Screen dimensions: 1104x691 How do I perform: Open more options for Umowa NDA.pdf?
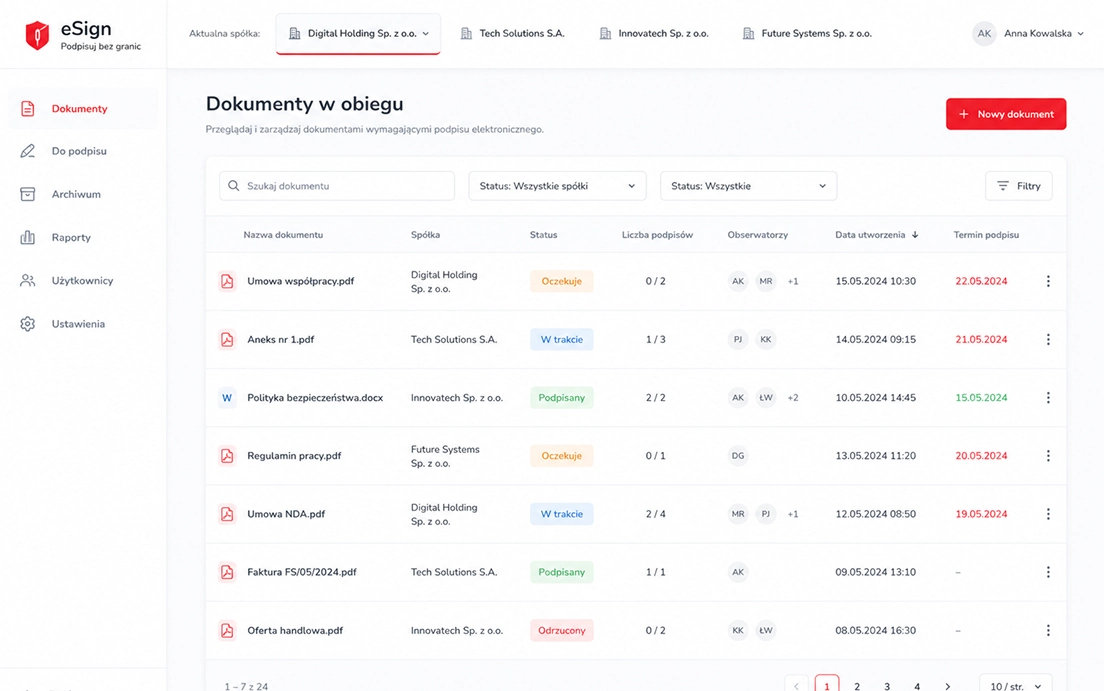click(1048, 514)
